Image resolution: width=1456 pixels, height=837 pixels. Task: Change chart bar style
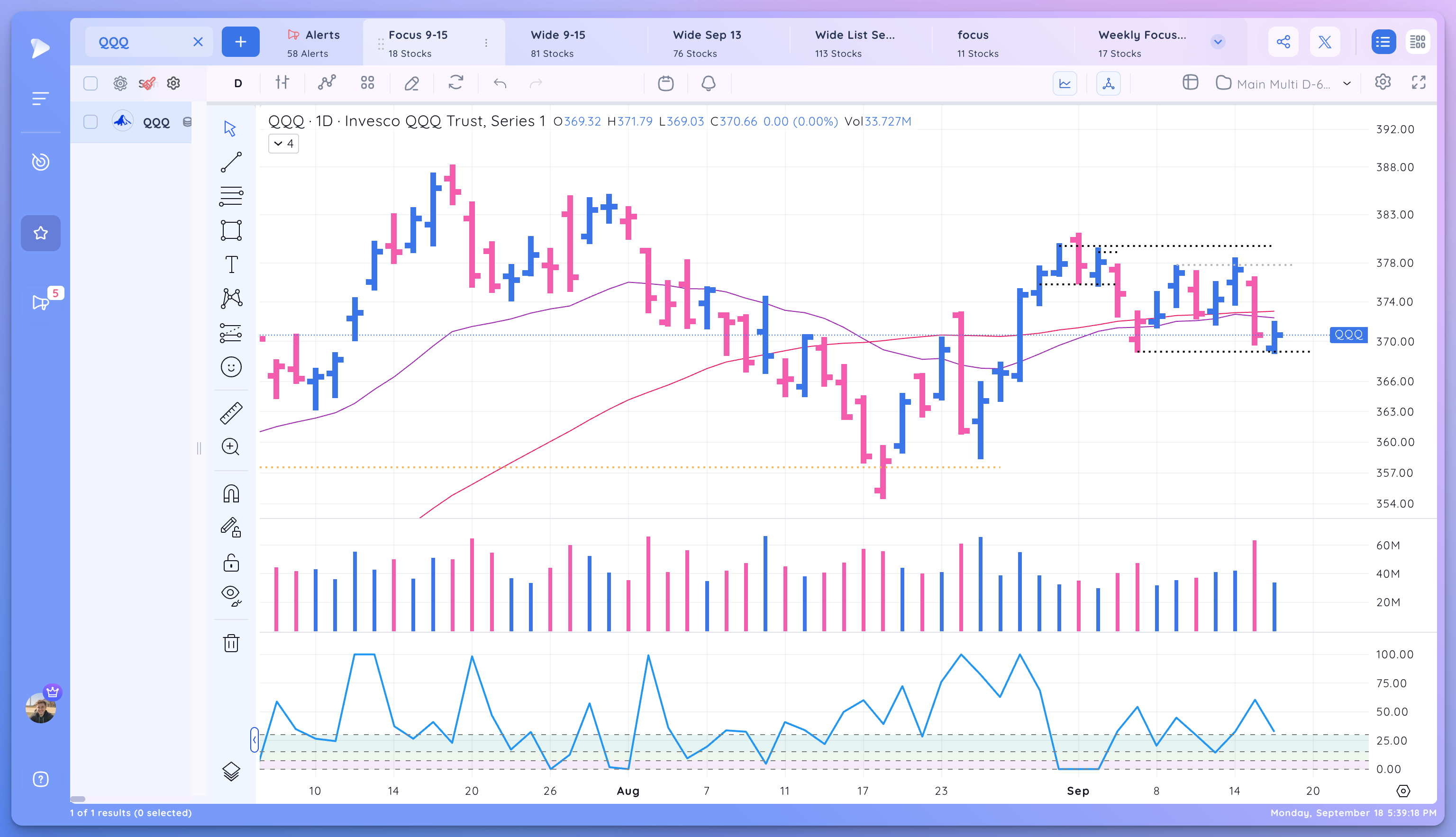pos(282,83)
